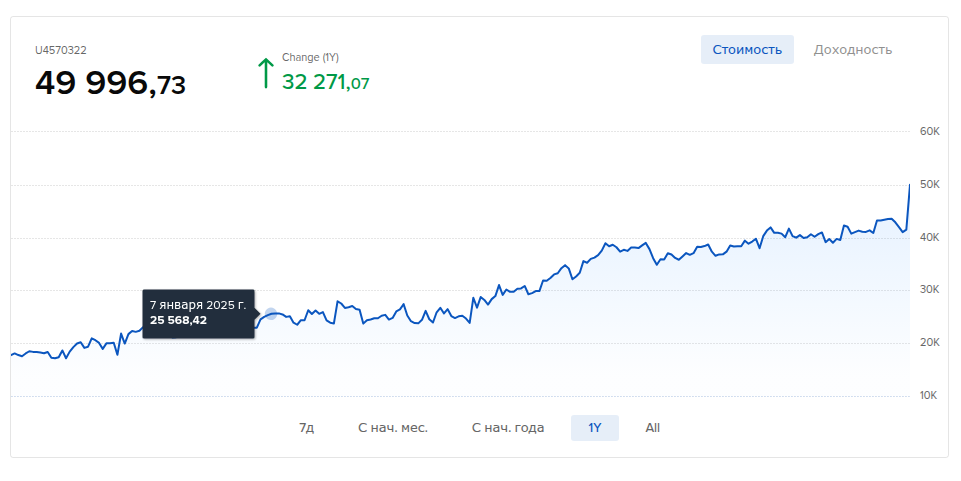Click the change amount 32 271,07
The width and height of the screenshot is (961, 481).
(325, 83)
